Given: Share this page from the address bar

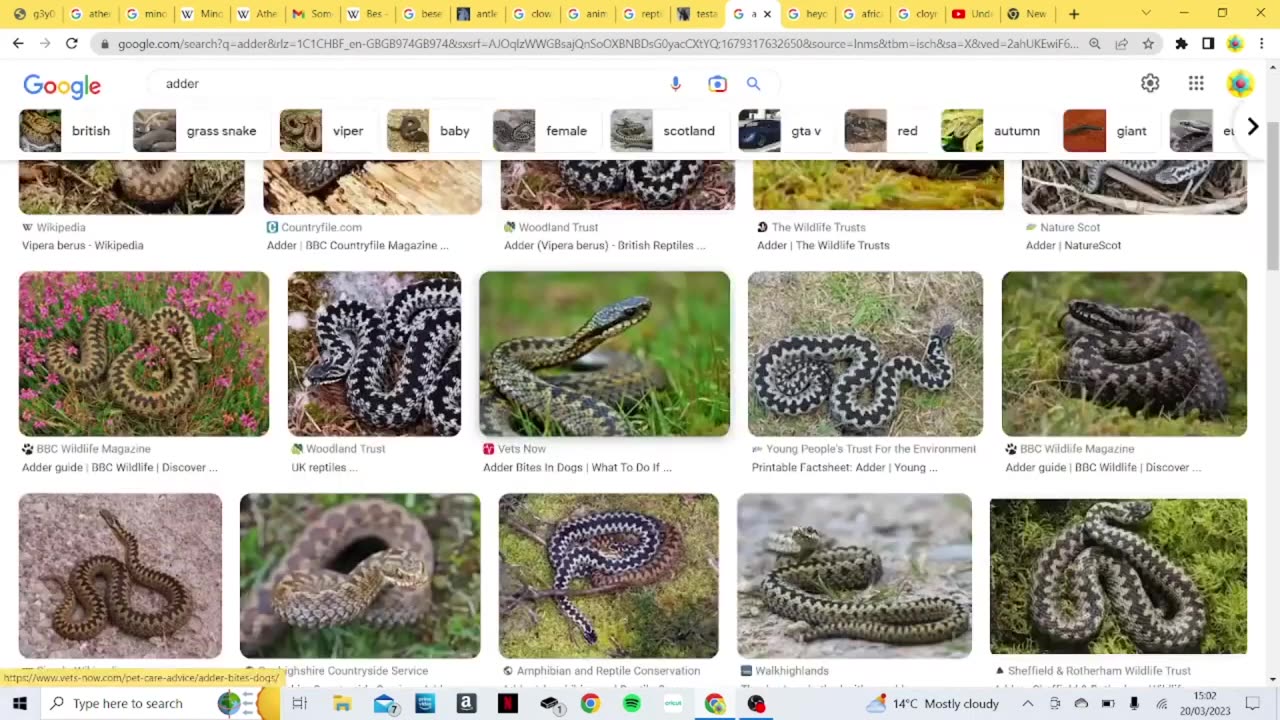Looking at the screenshot, I should pyautogui.click(x=1121, y=44).
